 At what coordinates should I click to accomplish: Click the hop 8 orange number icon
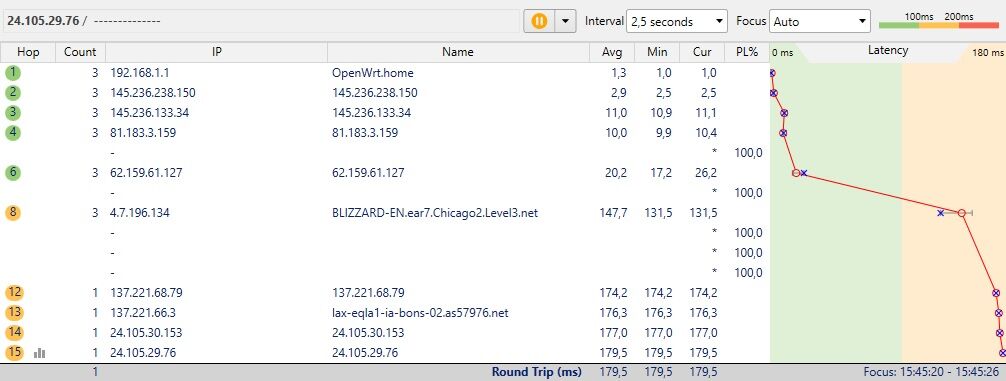pos(12,212)
